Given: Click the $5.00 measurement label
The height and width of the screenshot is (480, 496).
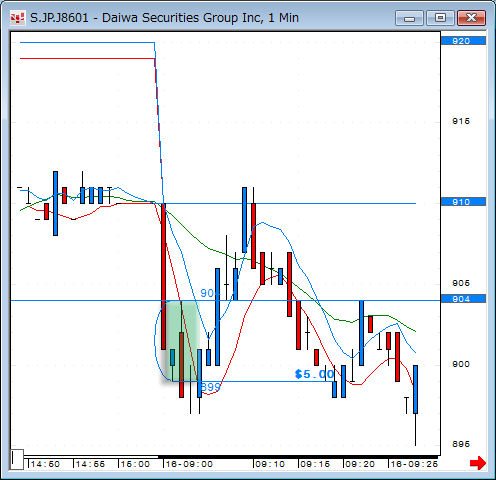Looking at the screenshot, I should click(x=314, y=374).
